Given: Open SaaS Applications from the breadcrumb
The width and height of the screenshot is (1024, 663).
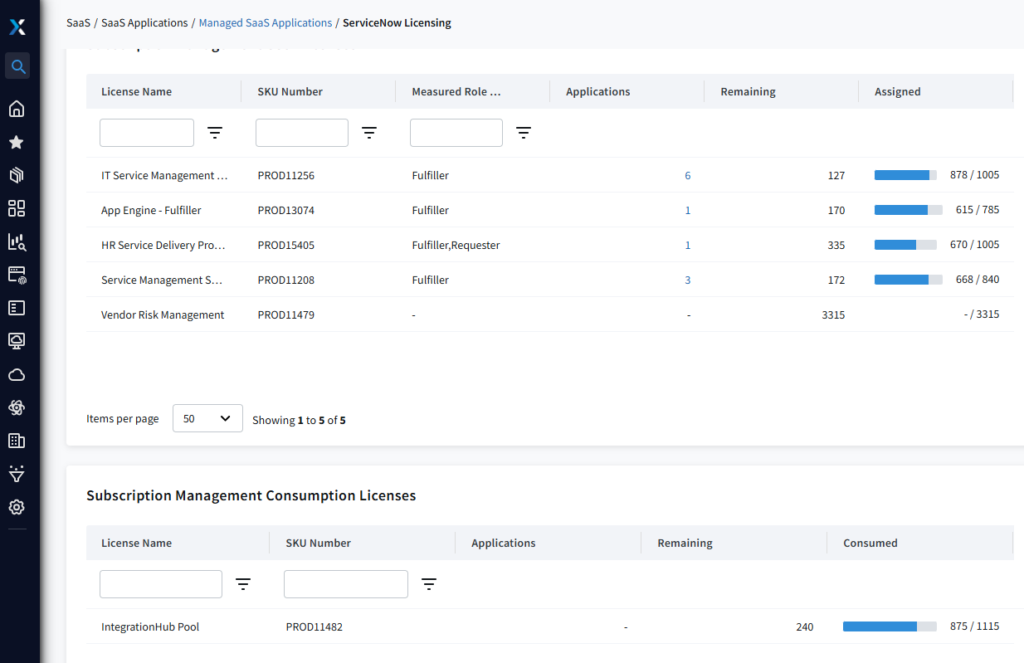Looking at the screenshot, I should tap(144, 22).
